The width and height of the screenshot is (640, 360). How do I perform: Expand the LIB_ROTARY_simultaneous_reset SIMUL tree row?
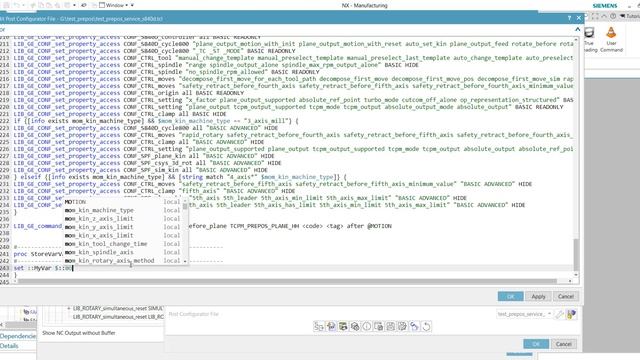tap(69, 308)
